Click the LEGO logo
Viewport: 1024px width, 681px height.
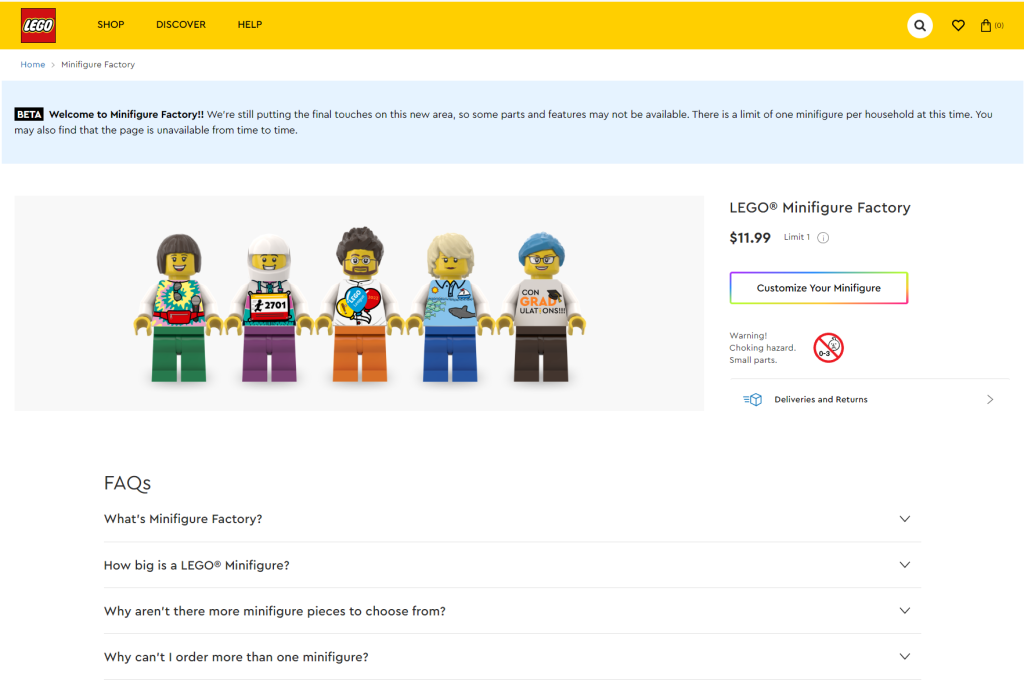click(x=38, y=25)
